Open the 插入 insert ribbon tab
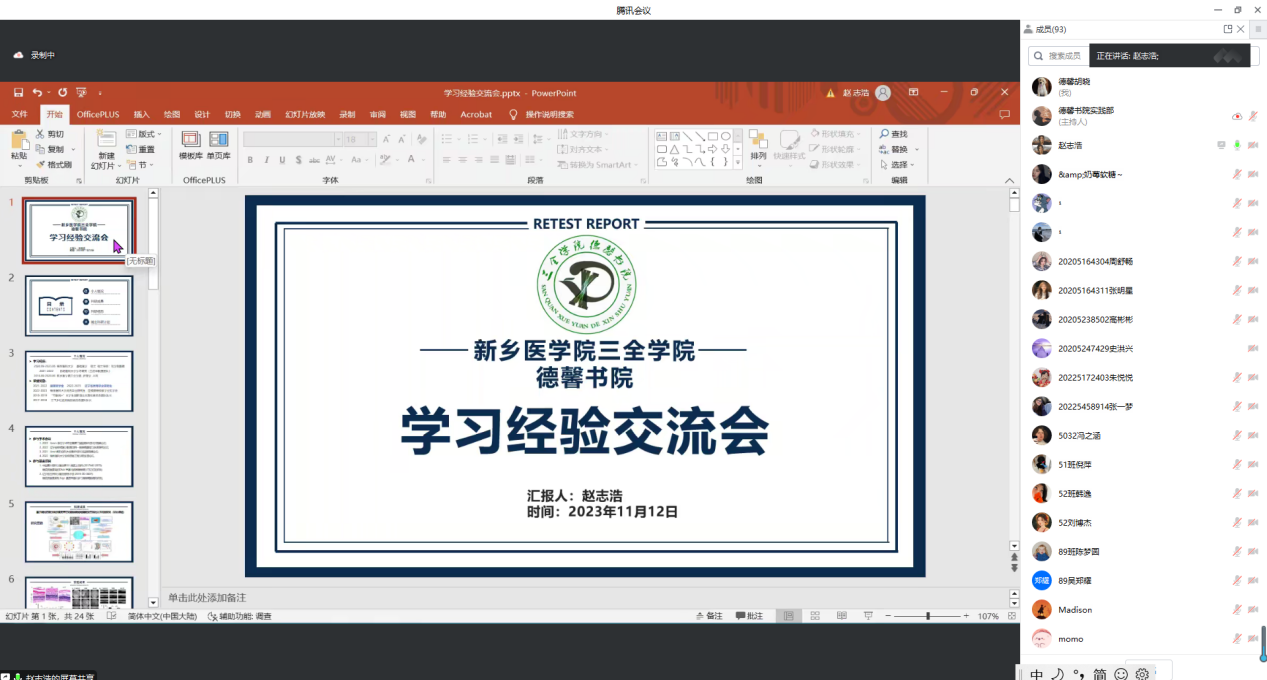 coord(142,114)
